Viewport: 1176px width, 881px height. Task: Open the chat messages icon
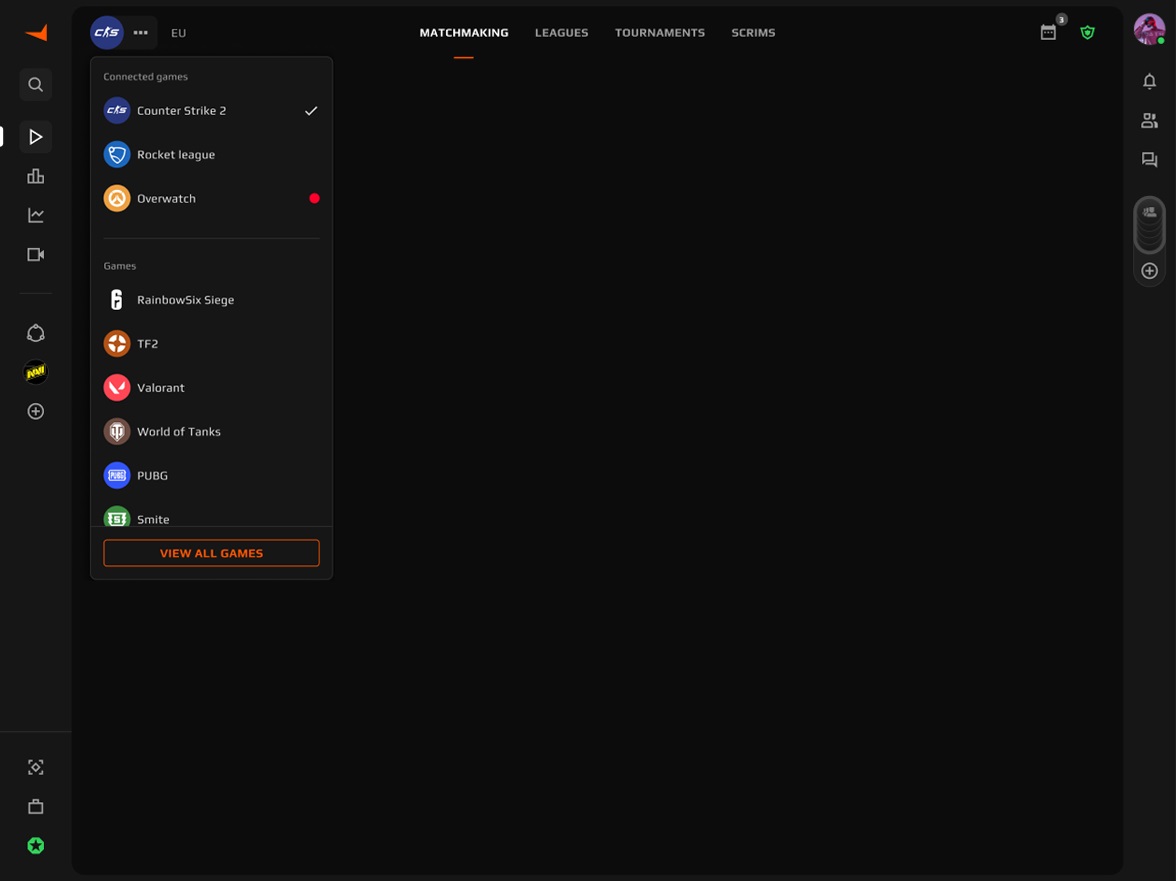point(1149,159)
